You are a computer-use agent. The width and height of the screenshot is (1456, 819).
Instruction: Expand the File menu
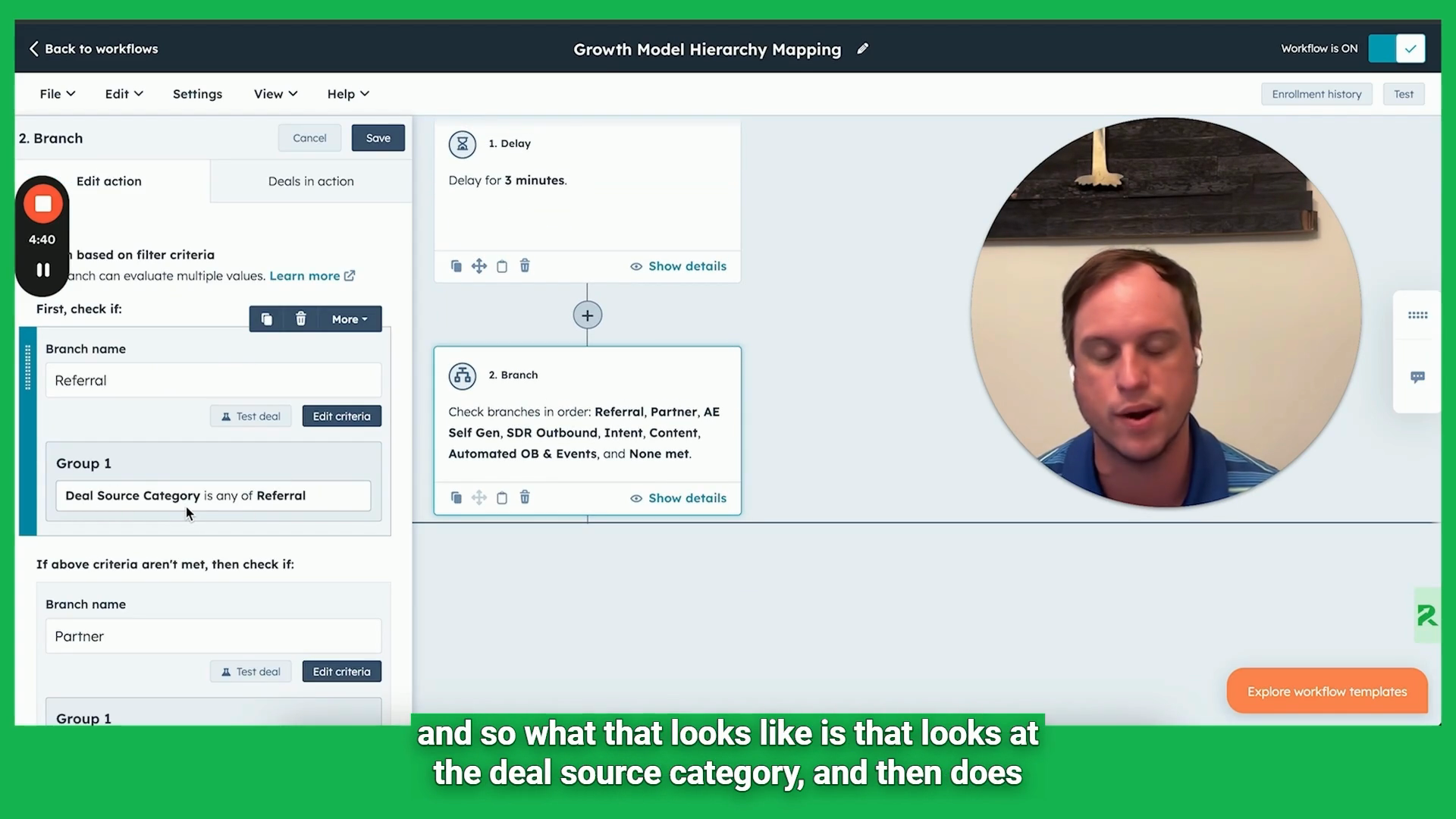pyautogui.click(x=57, y=94)
